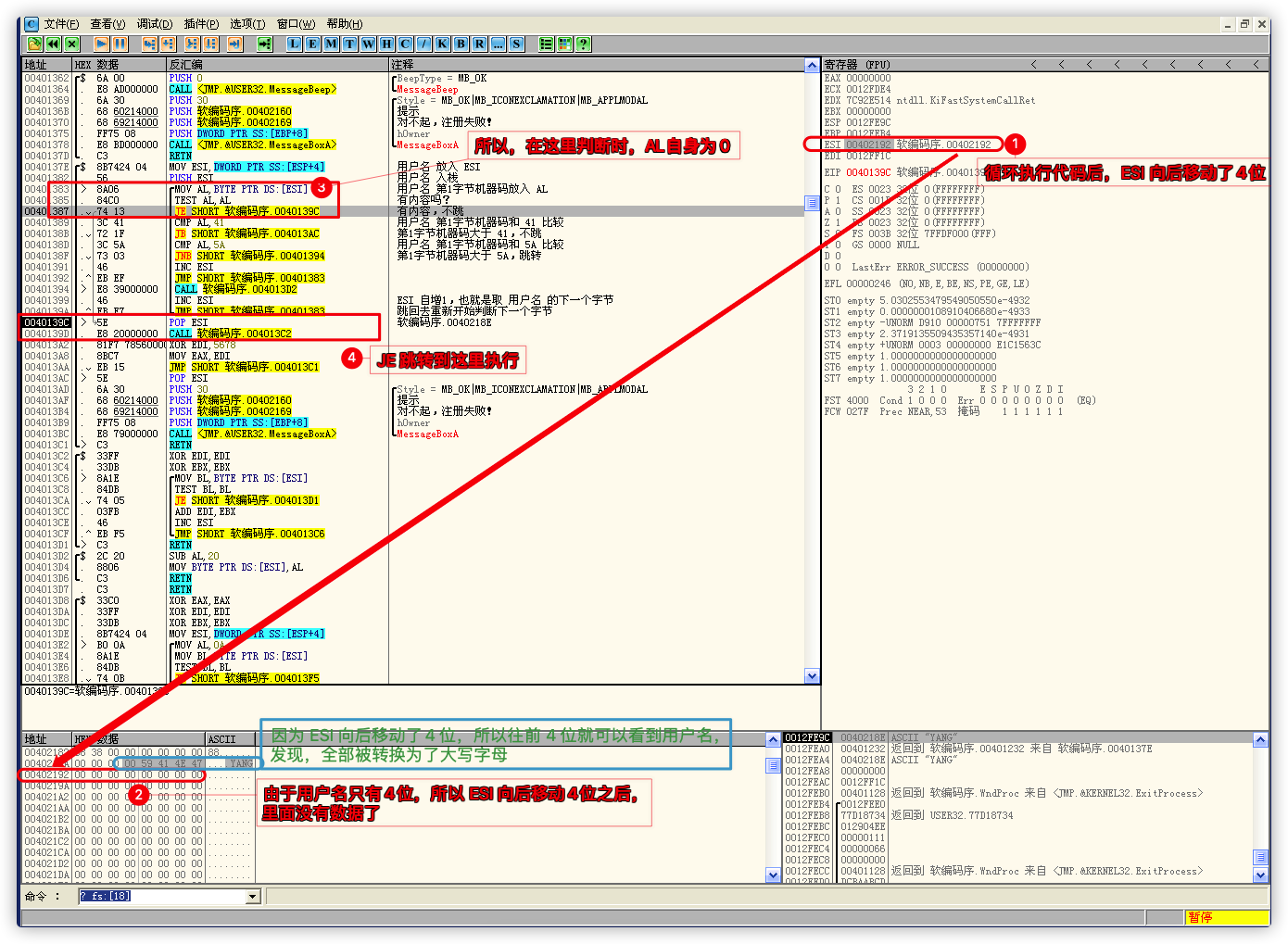Open Executable modules with E button

pyautogui.click(x=312, y=44)
